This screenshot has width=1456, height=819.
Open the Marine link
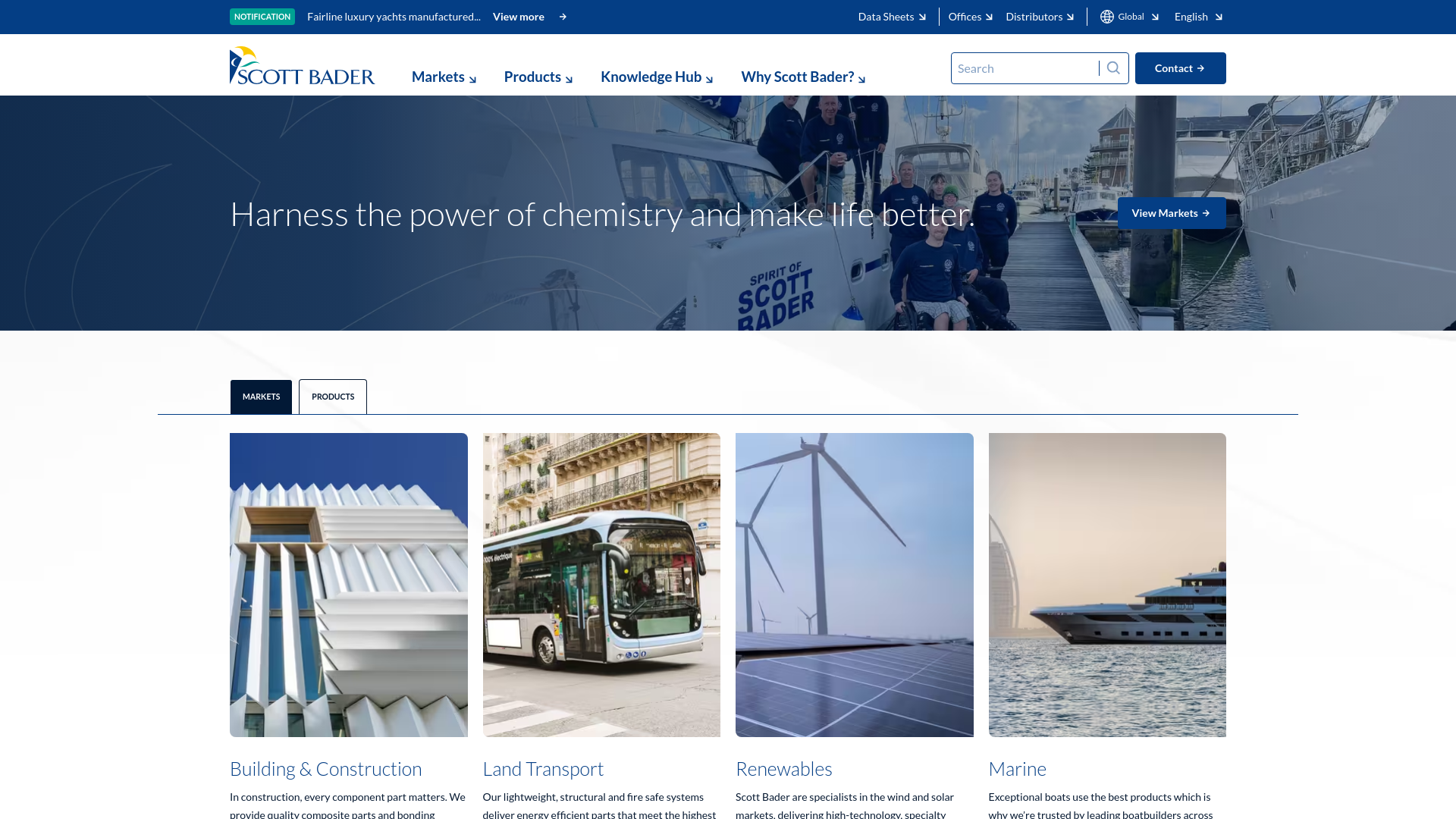click(x=1018, y=769)
